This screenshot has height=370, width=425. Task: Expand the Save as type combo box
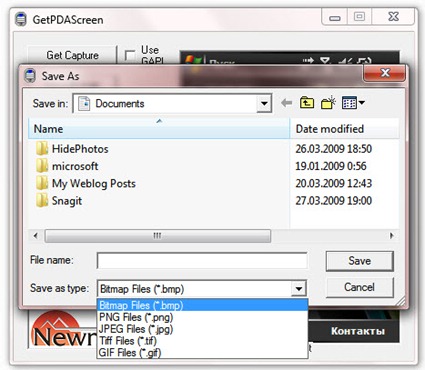pos(298,289)
